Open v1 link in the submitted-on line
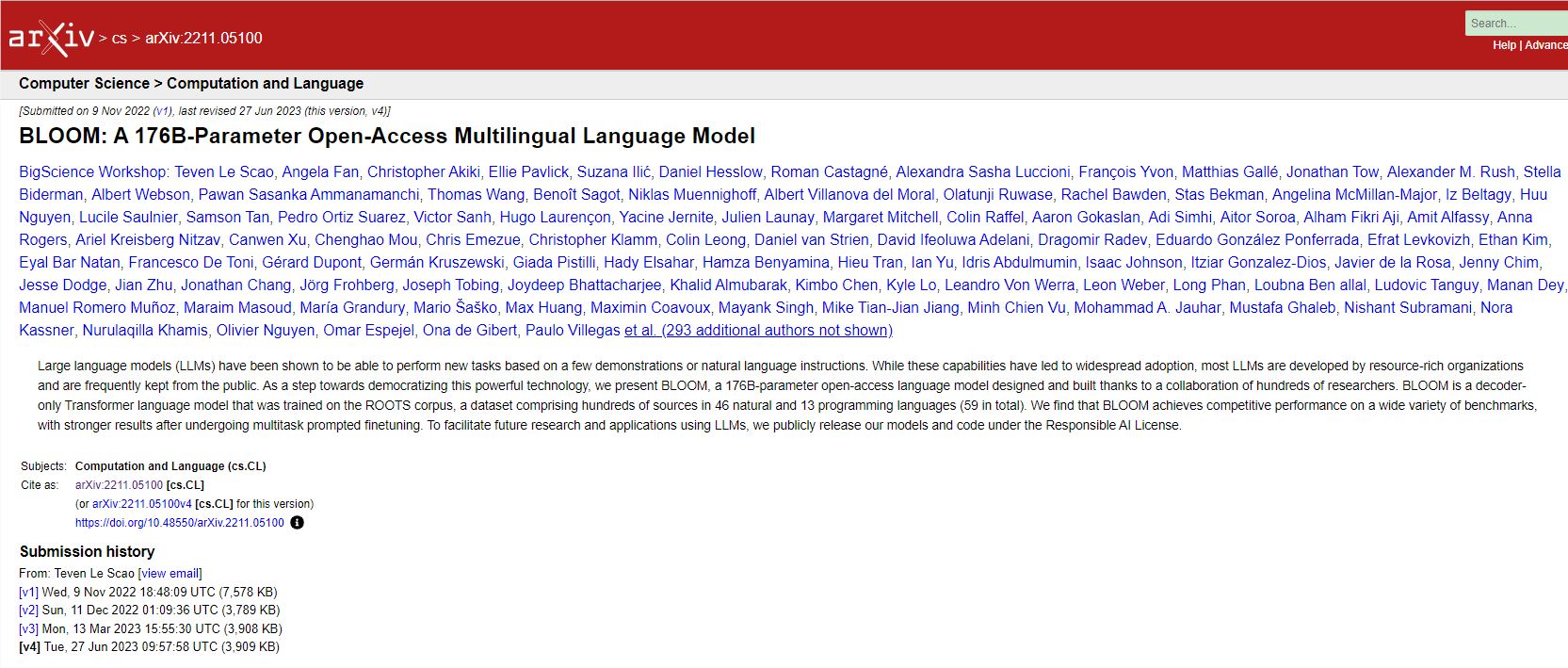1568x668 pixels. click(163, 111)
